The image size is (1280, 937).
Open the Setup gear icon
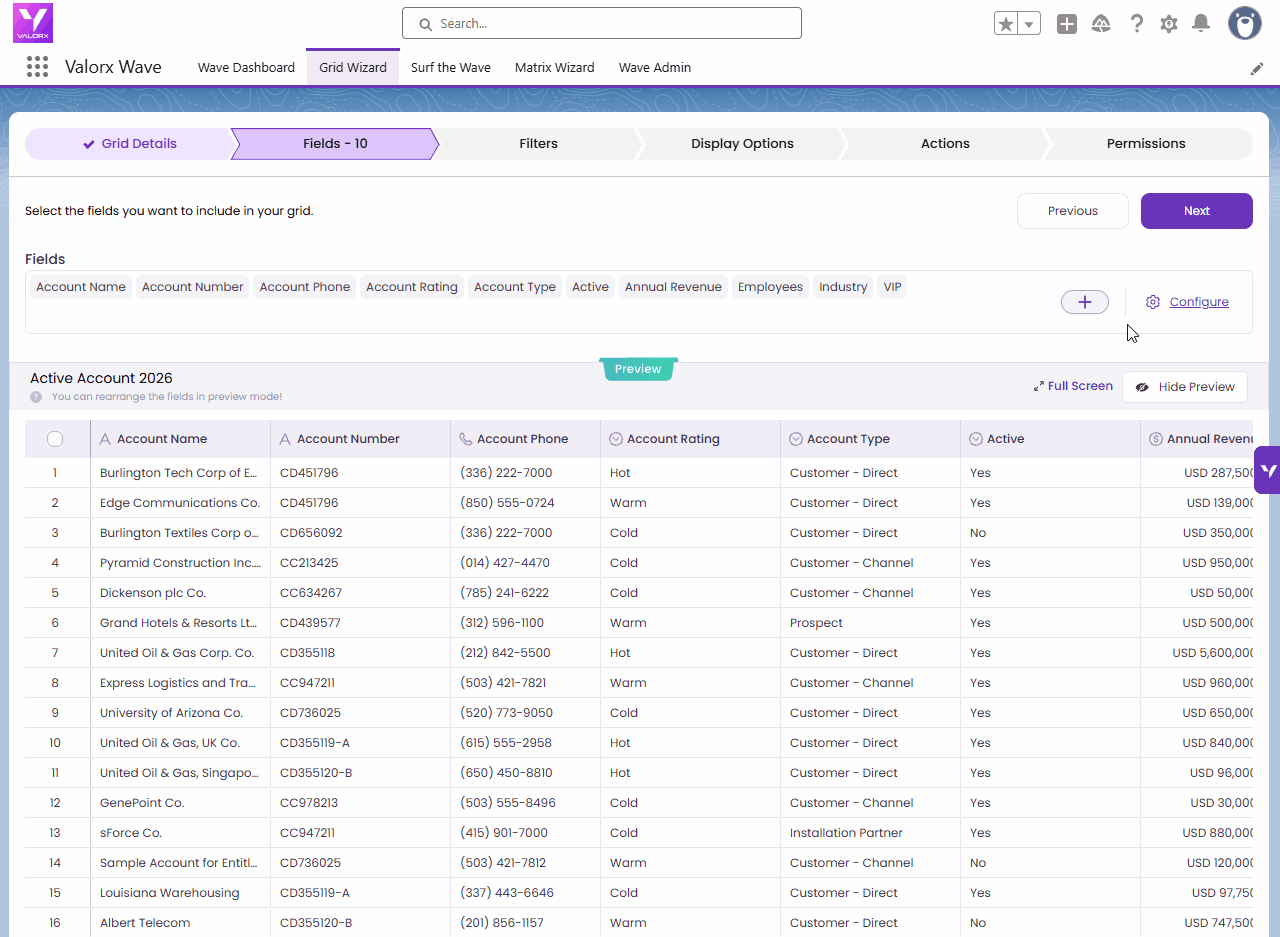[x=1168, y=24]
